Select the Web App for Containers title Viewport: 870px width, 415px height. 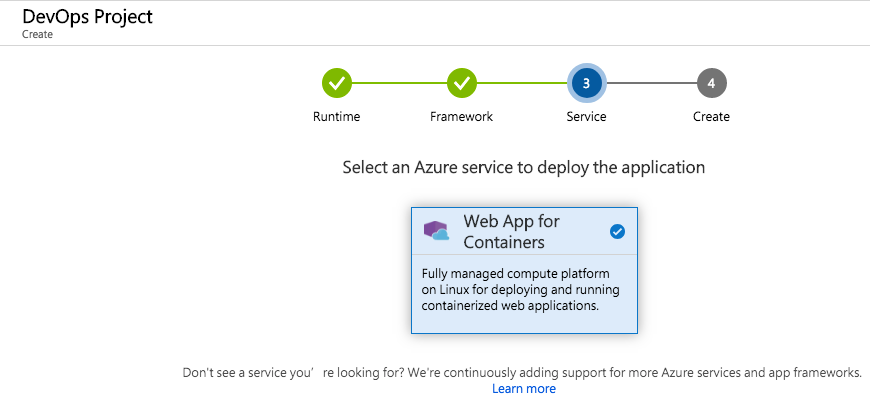tap(511, 231)
